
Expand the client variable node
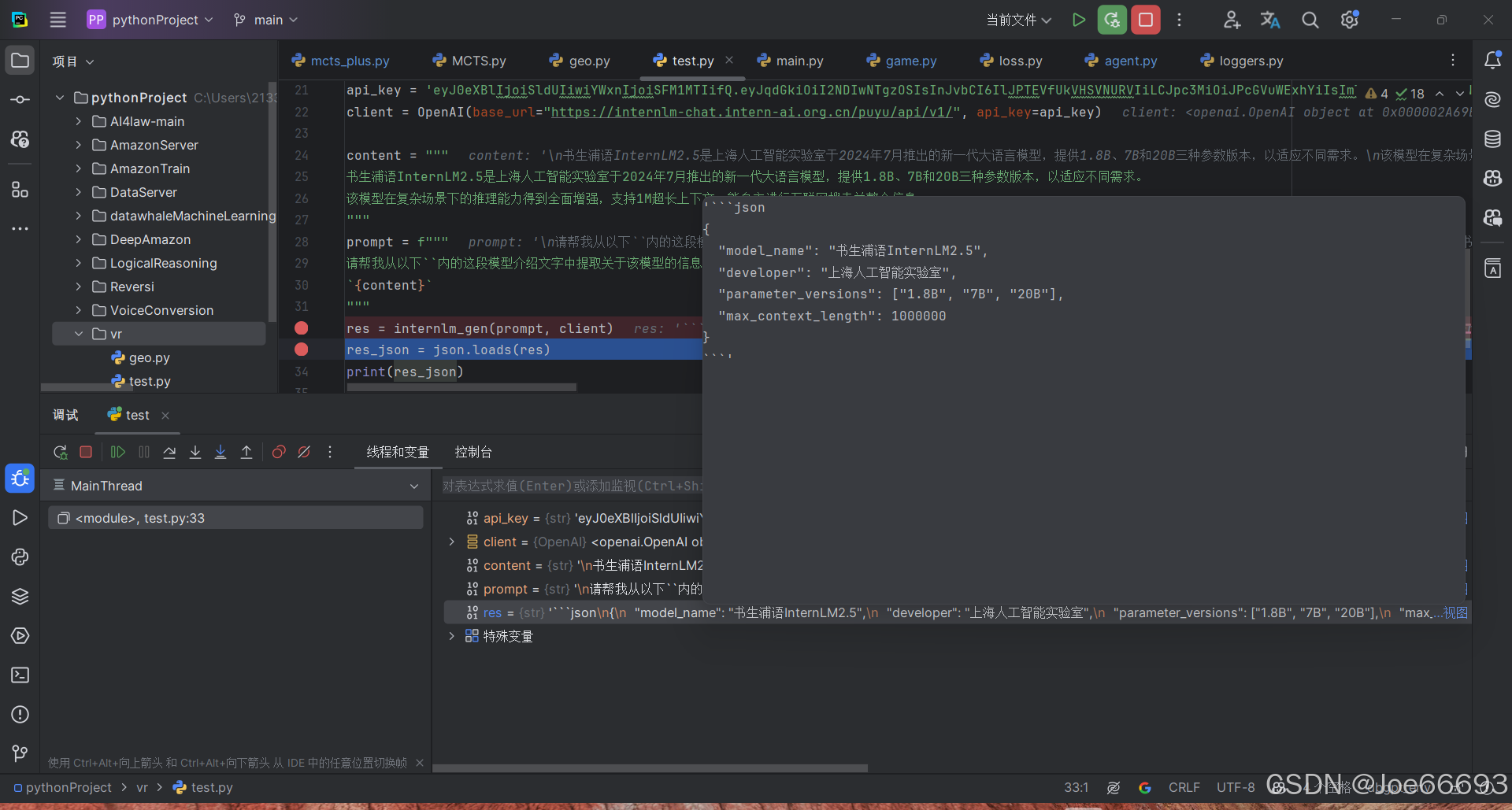point(451,542)
